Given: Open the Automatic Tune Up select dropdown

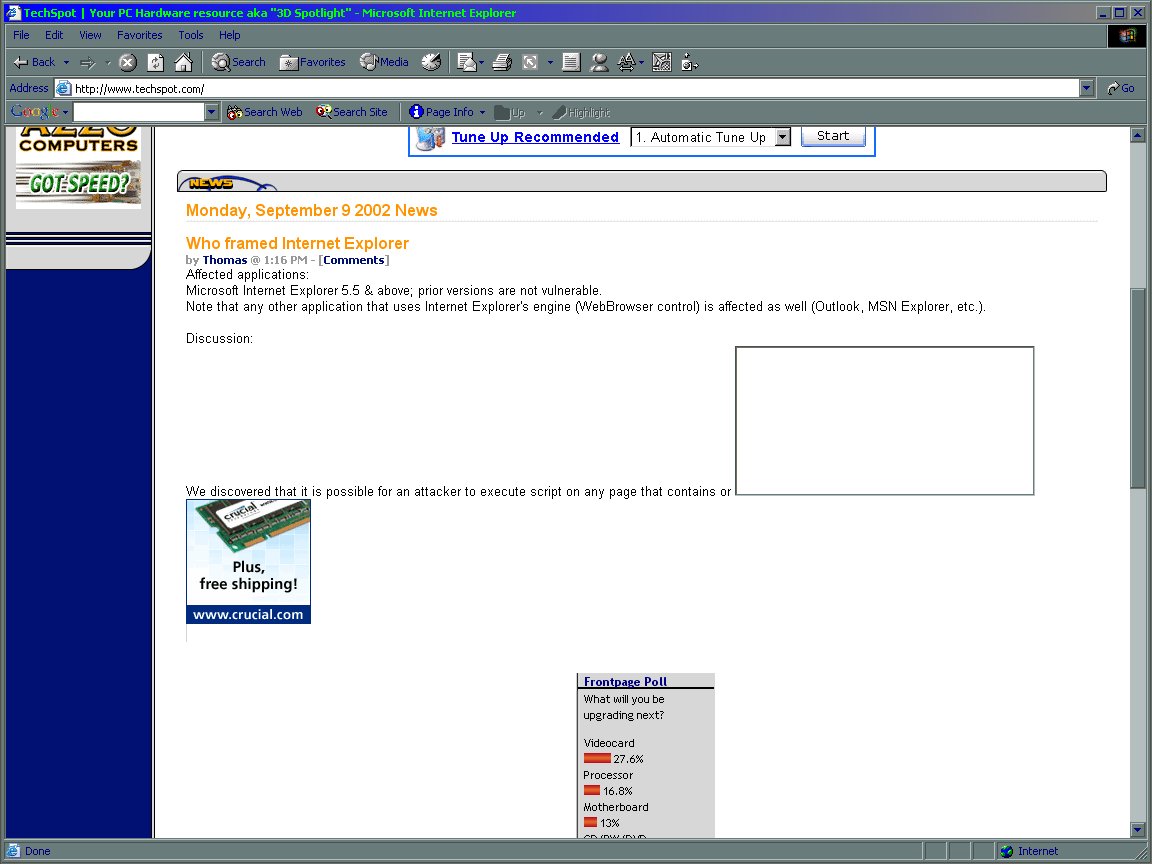Looking at the screenshot, I should 783,137.
